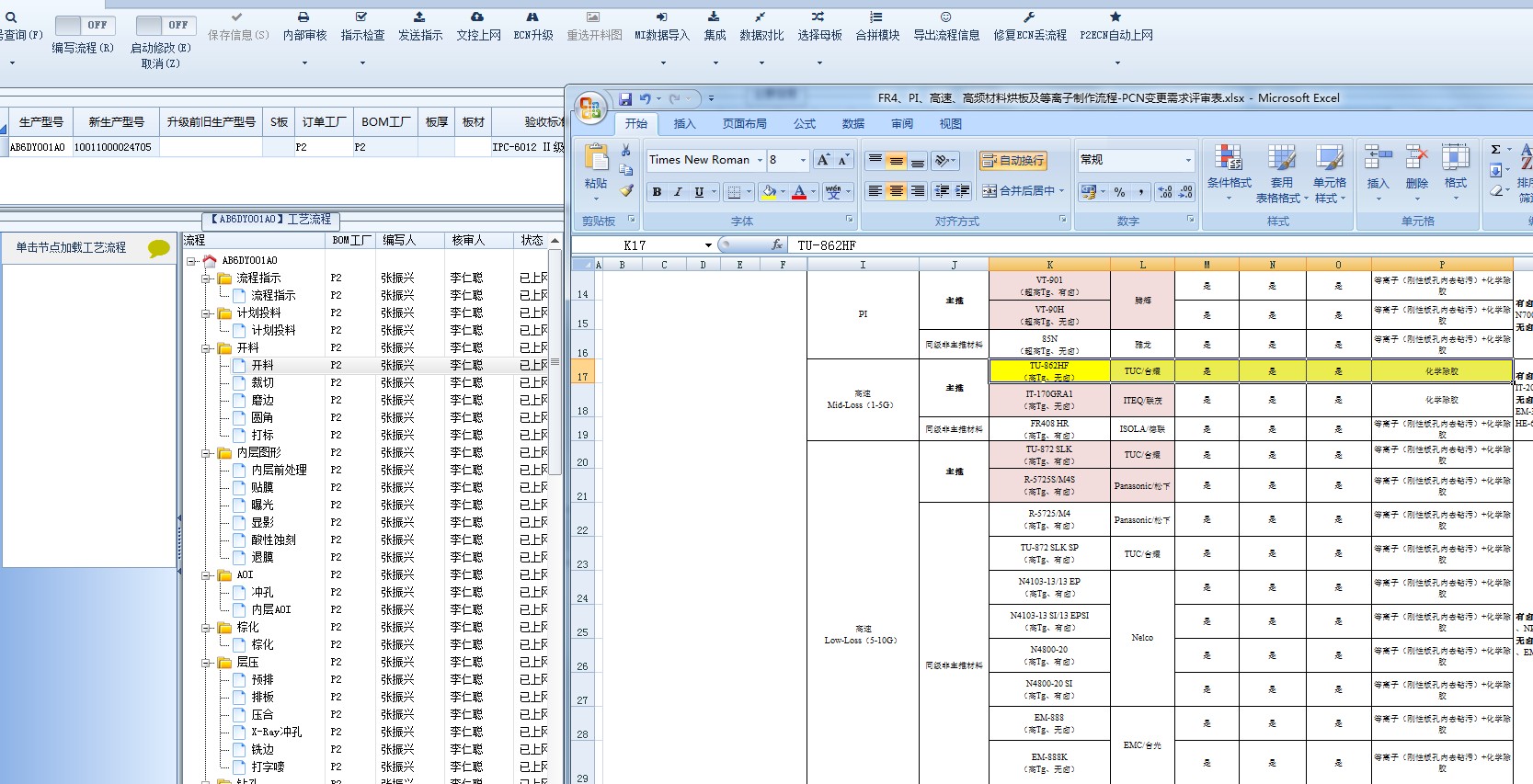This screenshot has width=1533, height=784.
Task: Open the font size dropdown showing 8
Action: coord(803,160)
